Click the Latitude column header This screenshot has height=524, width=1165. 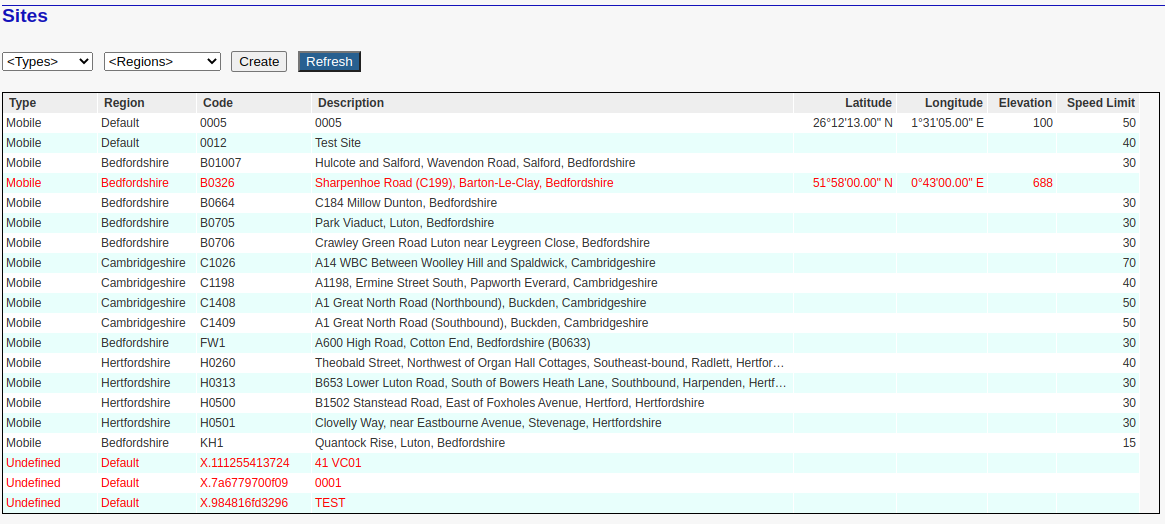coord(867,103)
